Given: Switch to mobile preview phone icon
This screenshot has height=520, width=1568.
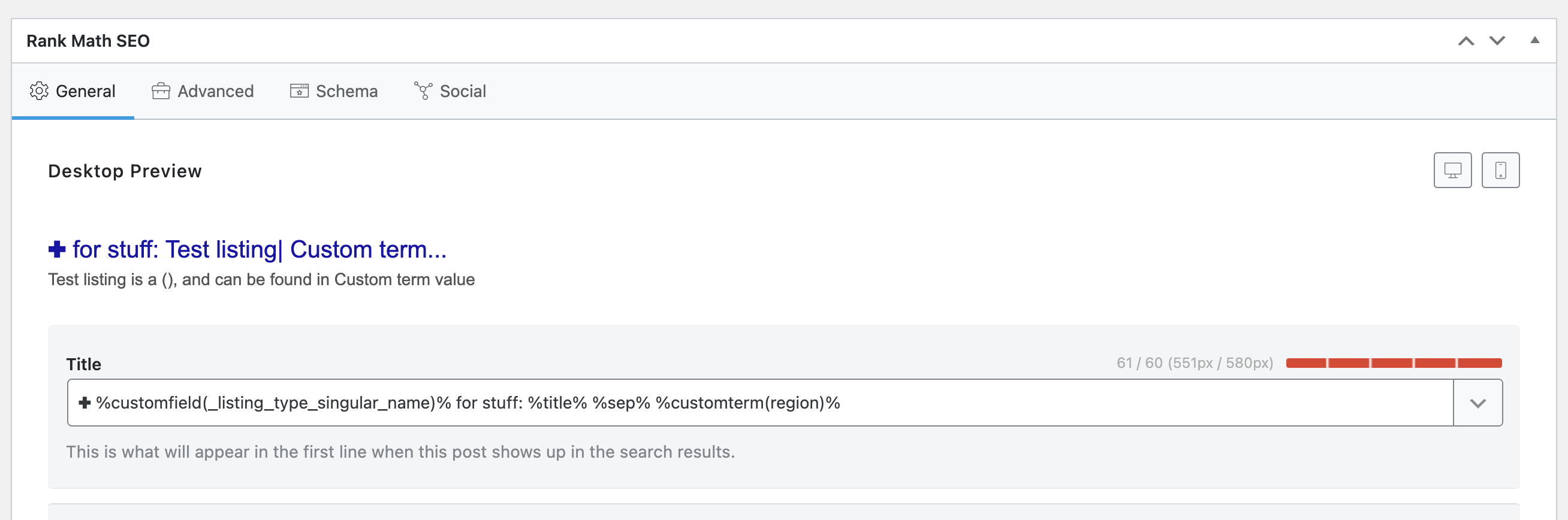Looking at the screenshot, I should (1500, 170).
